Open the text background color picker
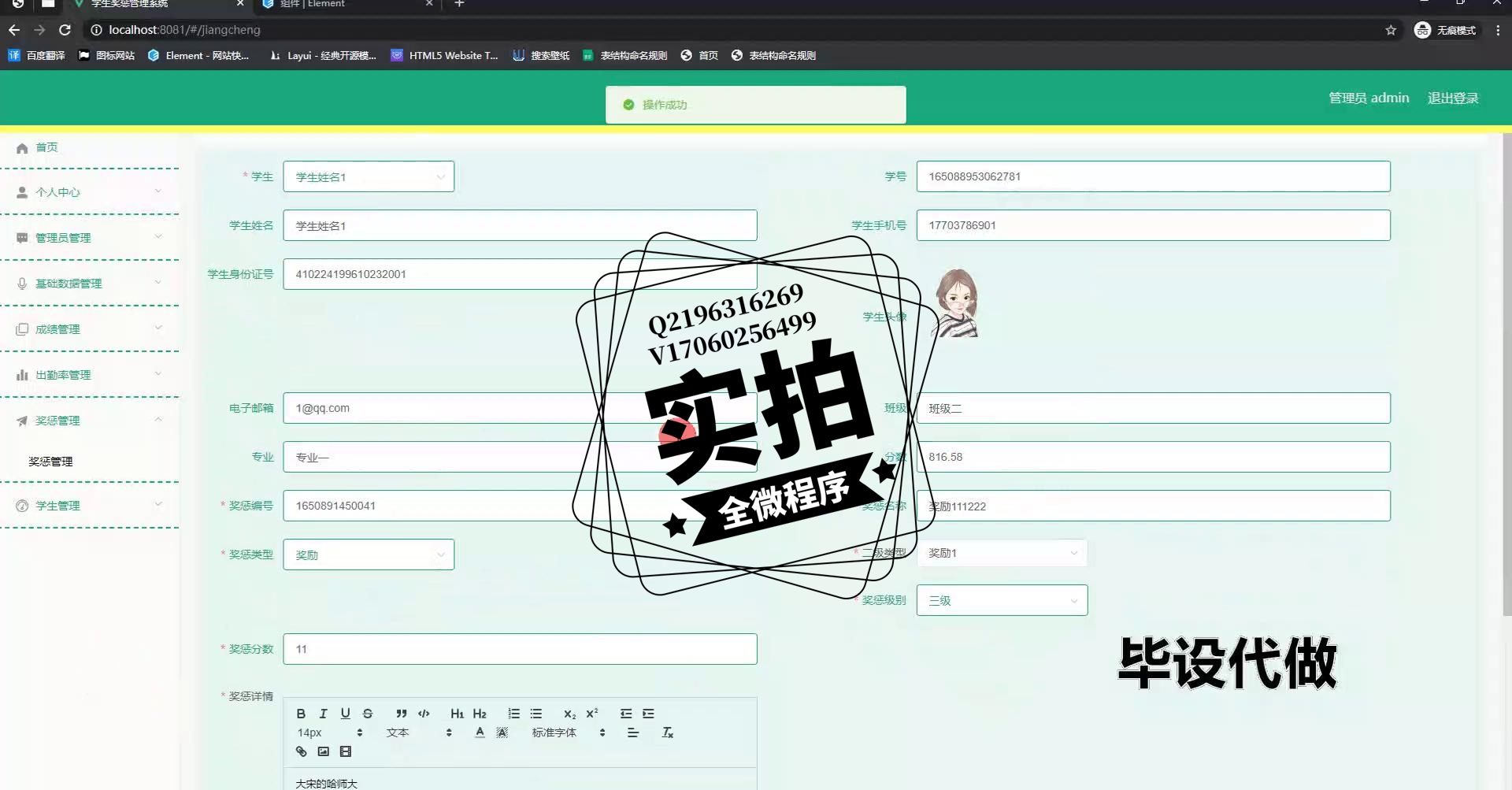Screen dimensions: 1512x790 (502, 733)
